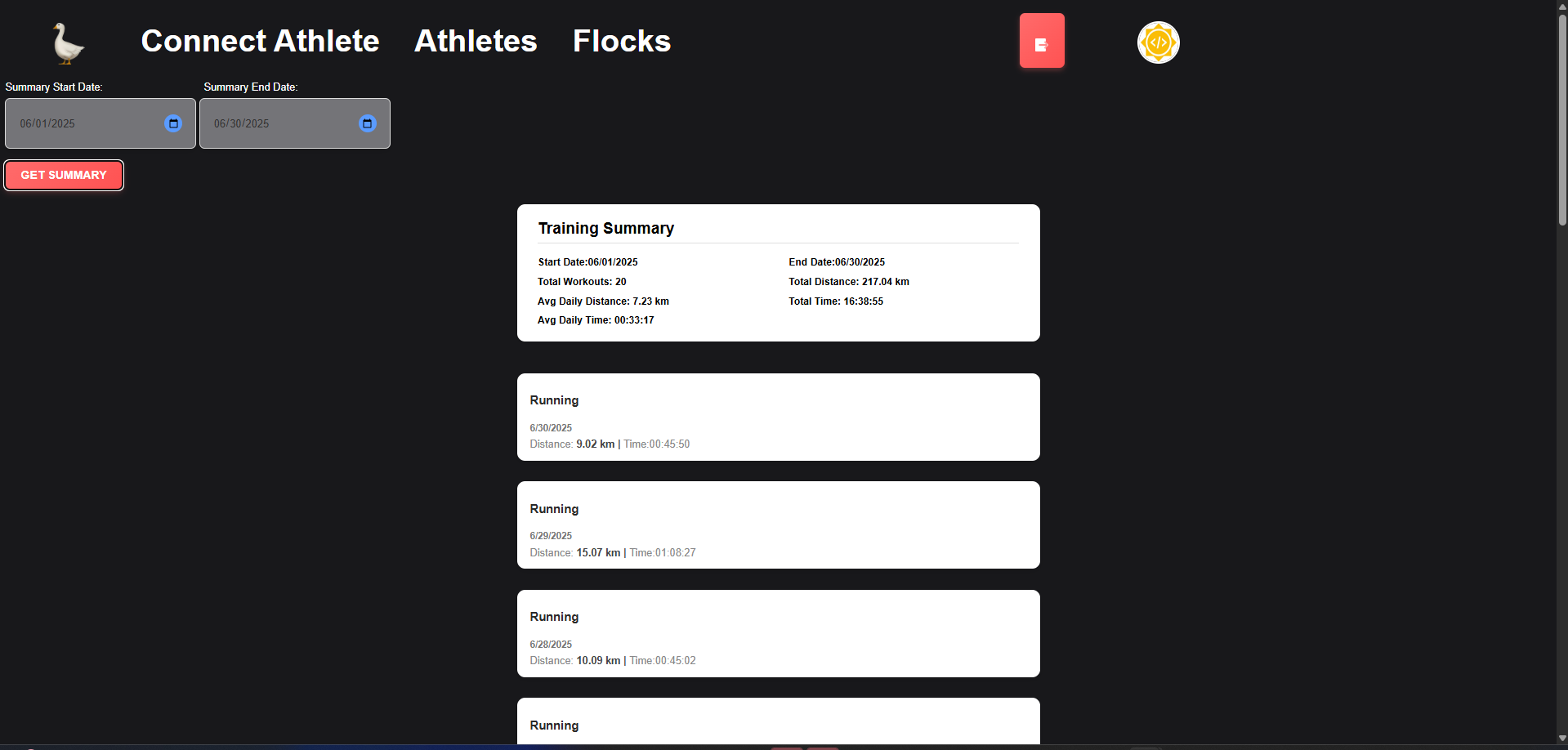Select the 6/30/2025 Running workout card
Image resolution: width=1568 pixels, height=750 pixels.
[779, 417]
